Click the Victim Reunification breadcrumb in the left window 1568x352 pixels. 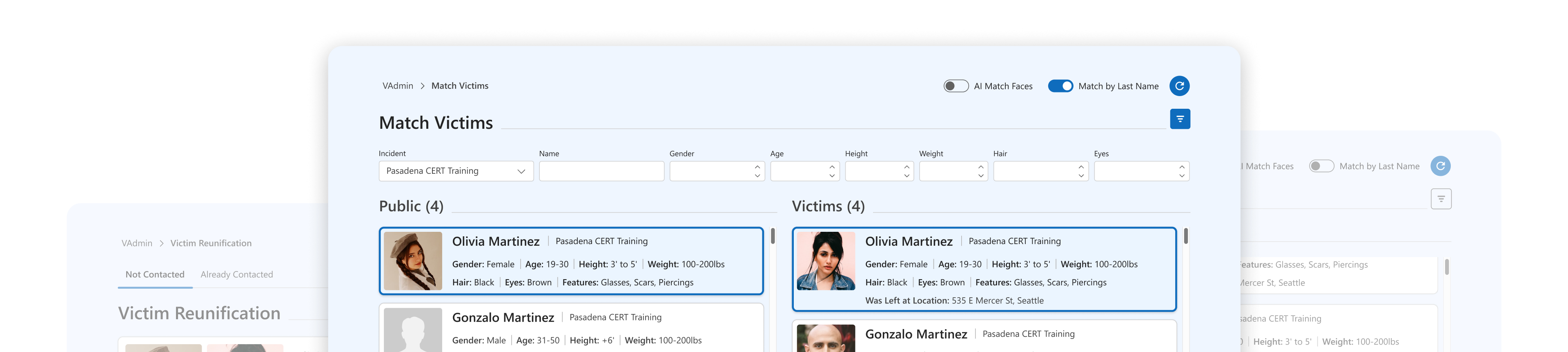[x=211, y=243]
